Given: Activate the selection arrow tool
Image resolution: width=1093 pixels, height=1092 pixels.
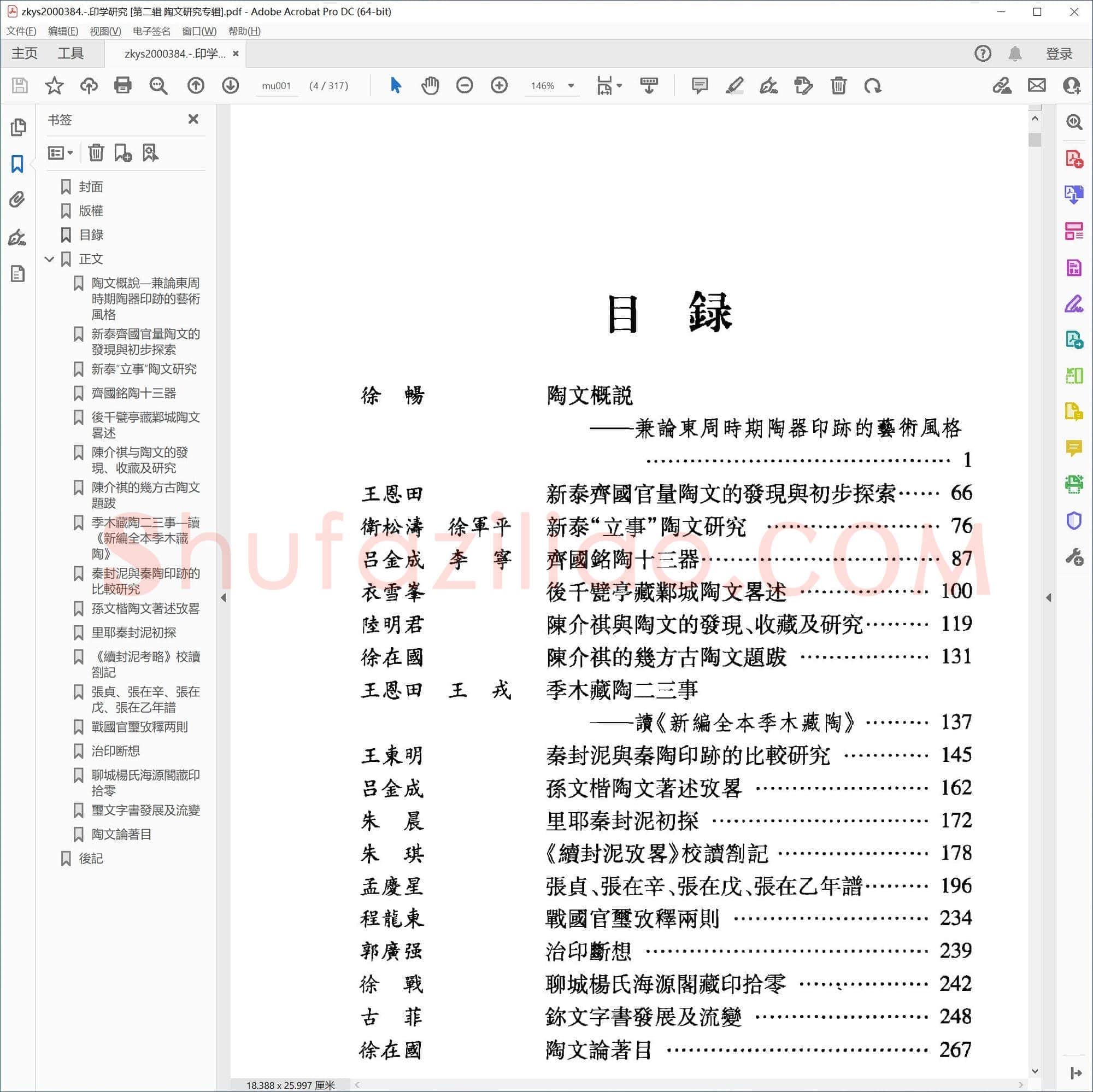Looking at the screenshot, I should 396,85.
